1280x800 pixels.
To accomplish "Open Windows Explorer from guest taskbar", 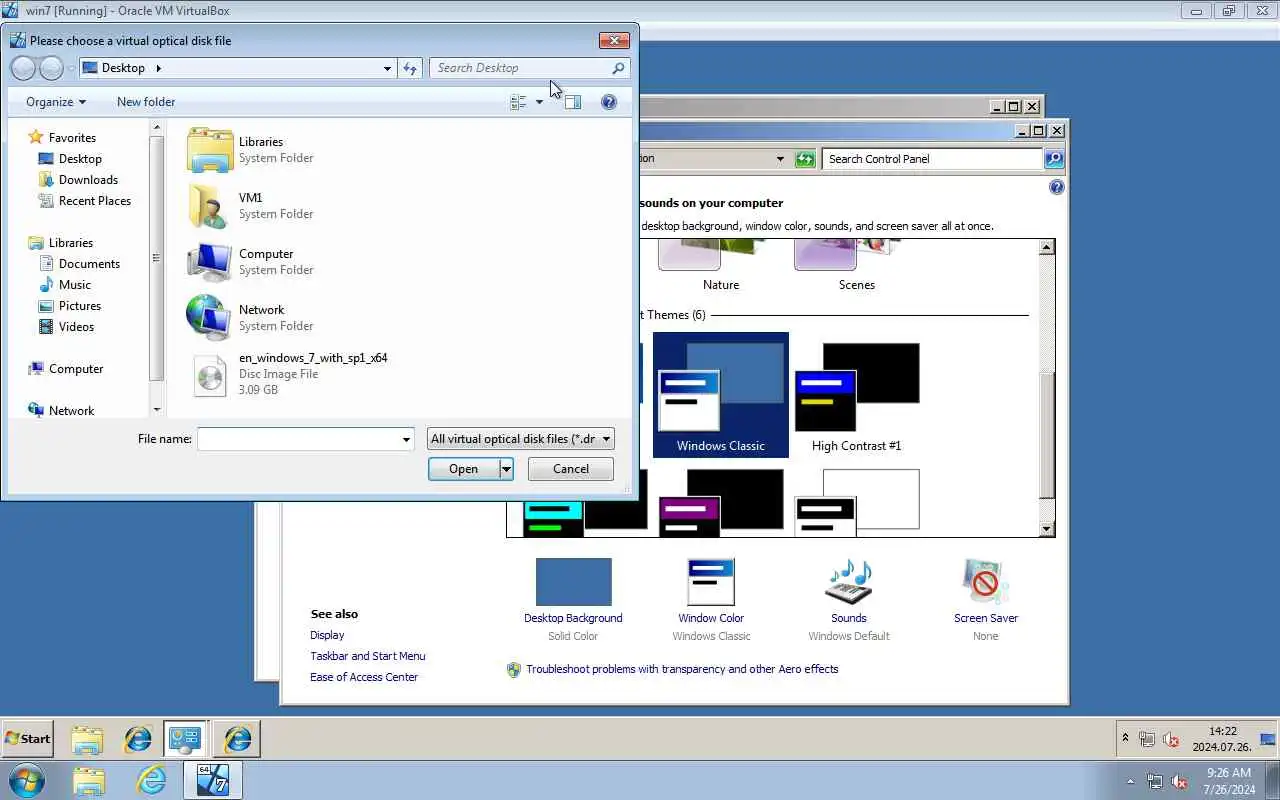I will click(x=87, y=739).
